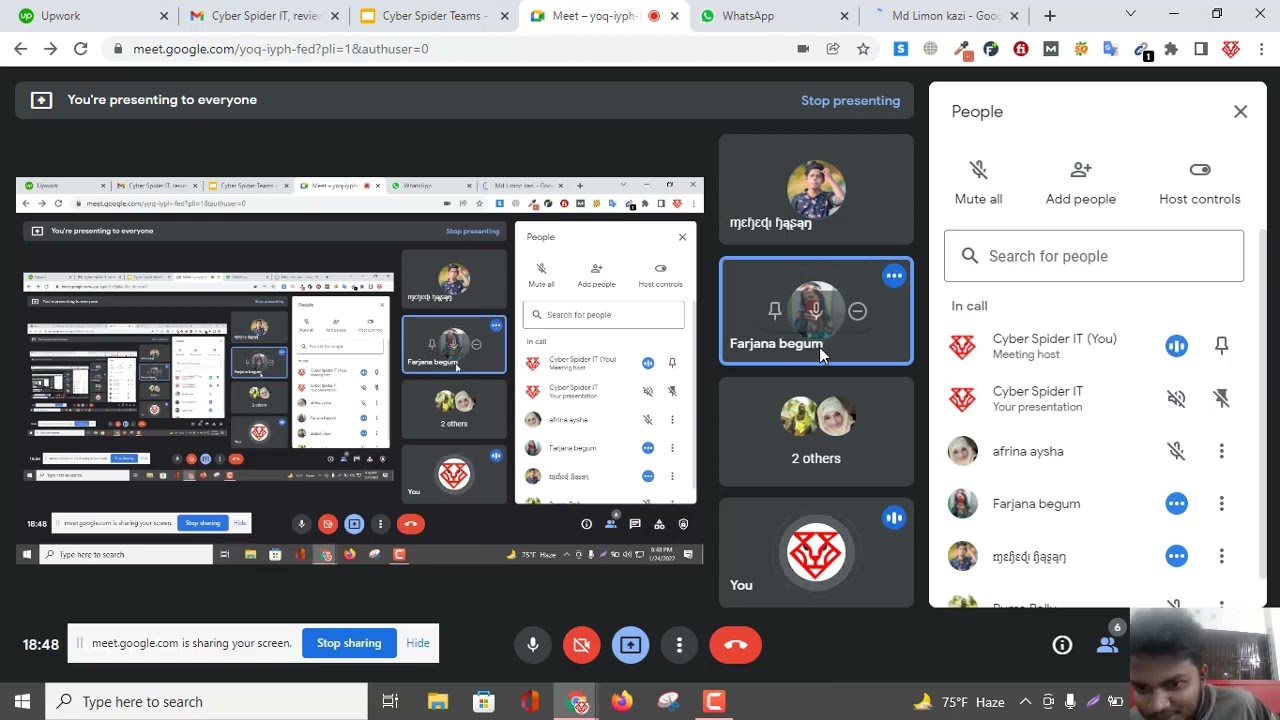Toggle the microphone in bottom bar

533,645
